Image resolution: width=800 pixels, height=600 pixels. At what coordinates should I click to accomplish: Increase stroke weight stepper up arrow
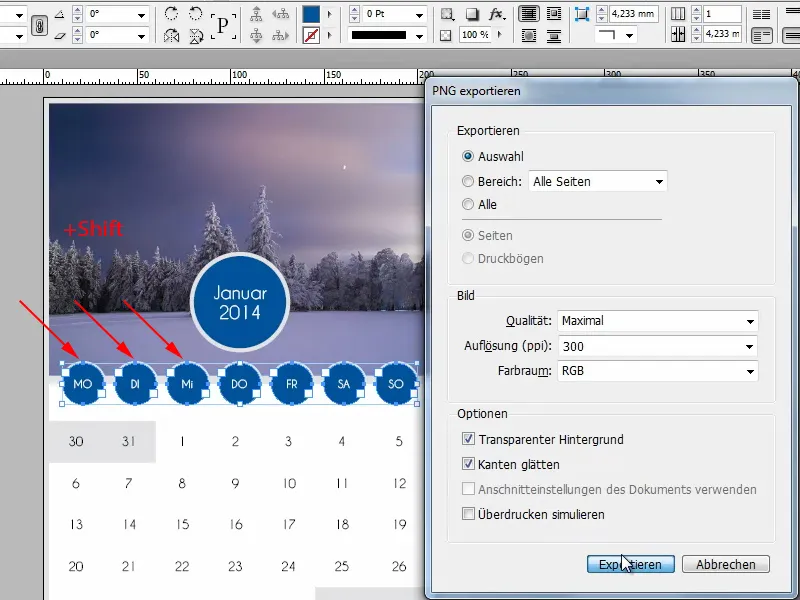pos(354,10)
